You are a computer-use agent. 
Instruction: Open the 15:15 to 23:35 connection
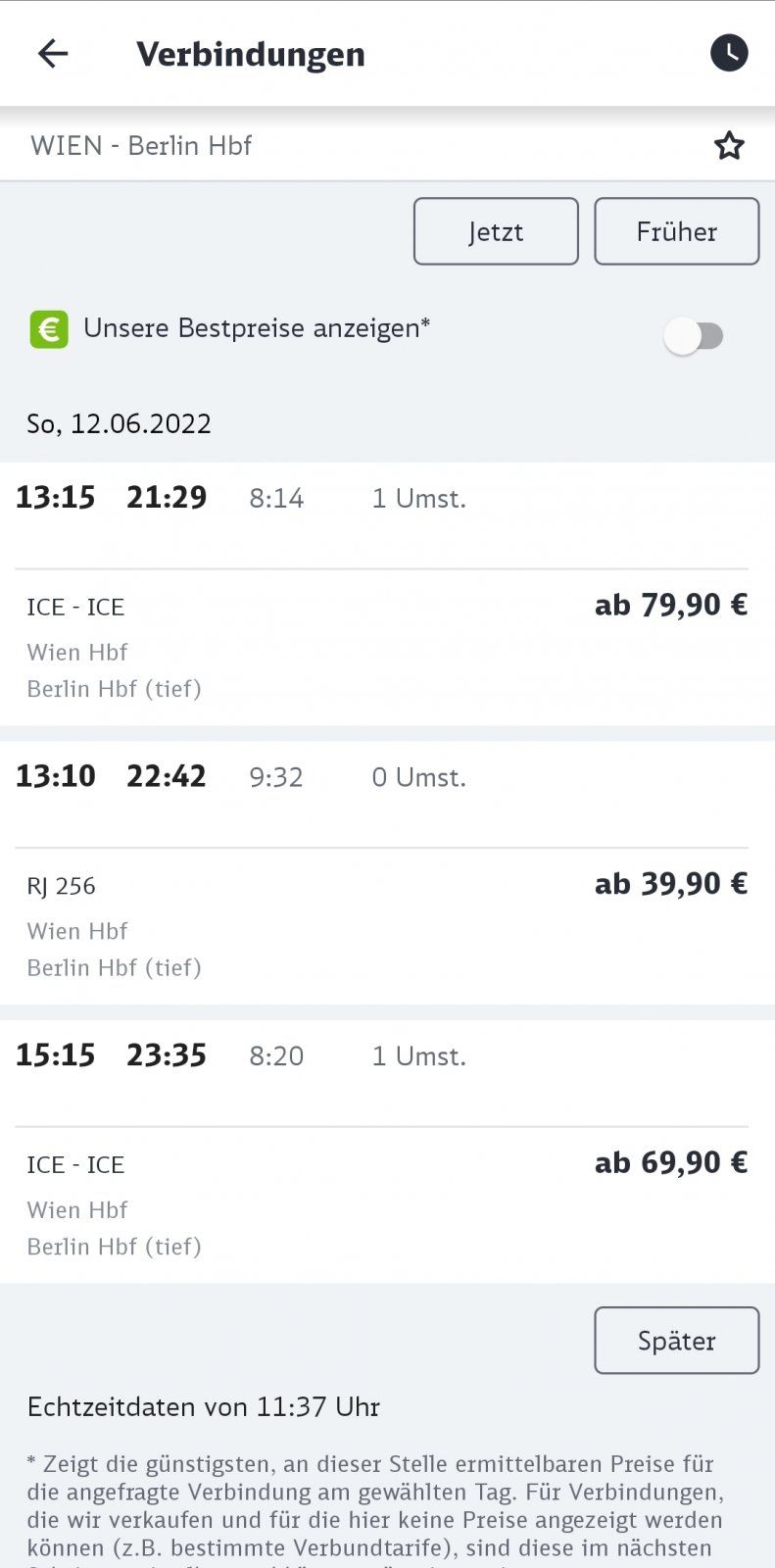[387, 1151]
